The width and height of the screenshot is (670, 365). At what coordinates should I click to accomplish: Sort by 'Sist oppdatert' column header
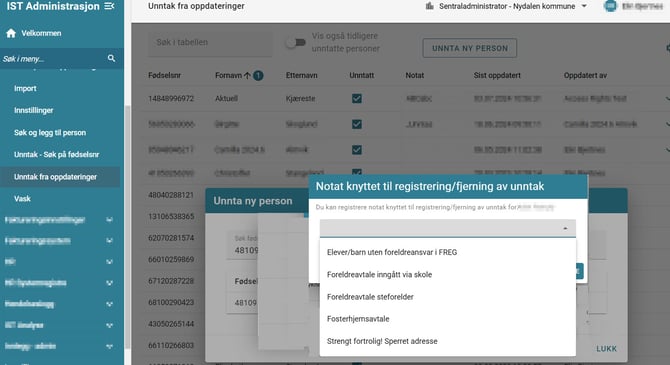click(x=497, y=75)
